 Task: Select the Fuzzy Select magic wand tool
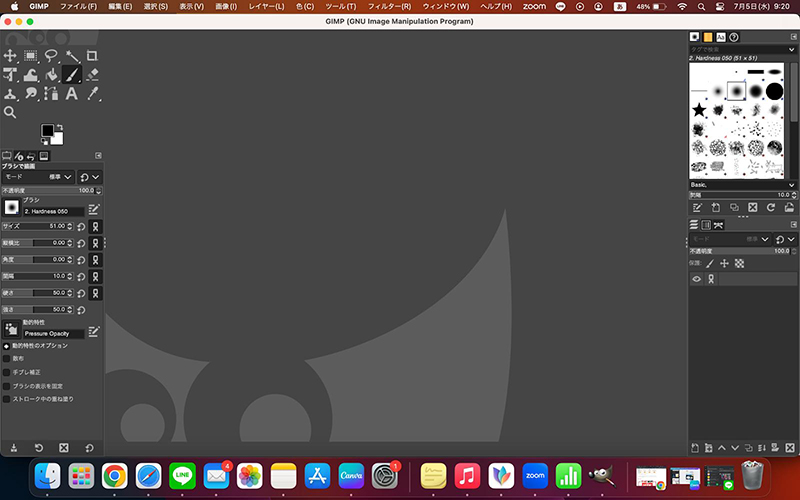(x=72, y=56)
